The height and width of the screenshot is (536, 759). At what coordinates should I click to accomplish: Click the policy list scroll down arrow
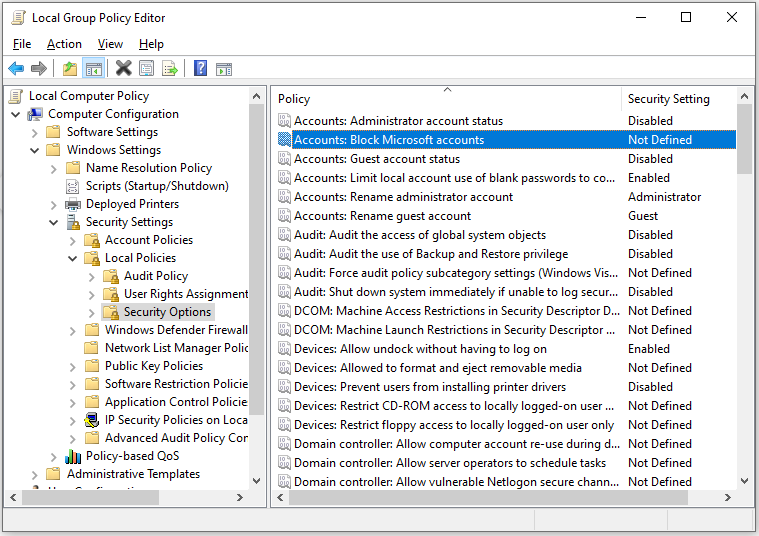pyautogui.click(x=744, y=481)
